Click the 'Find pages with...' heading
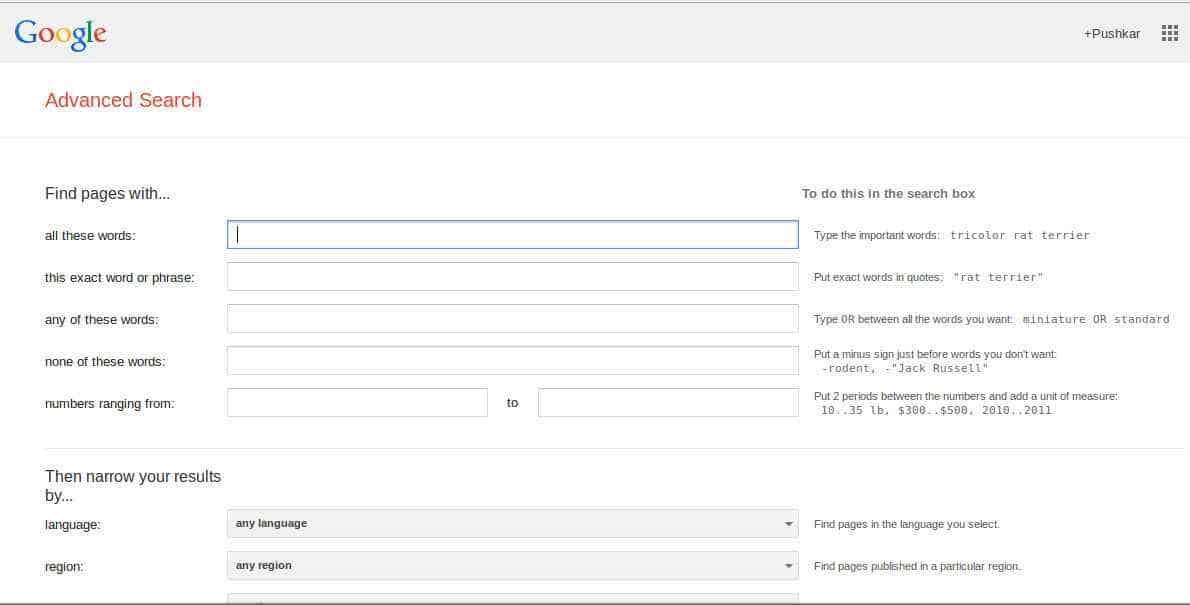The width and height of the screenshot is (1190, 605). click(107, 194)
